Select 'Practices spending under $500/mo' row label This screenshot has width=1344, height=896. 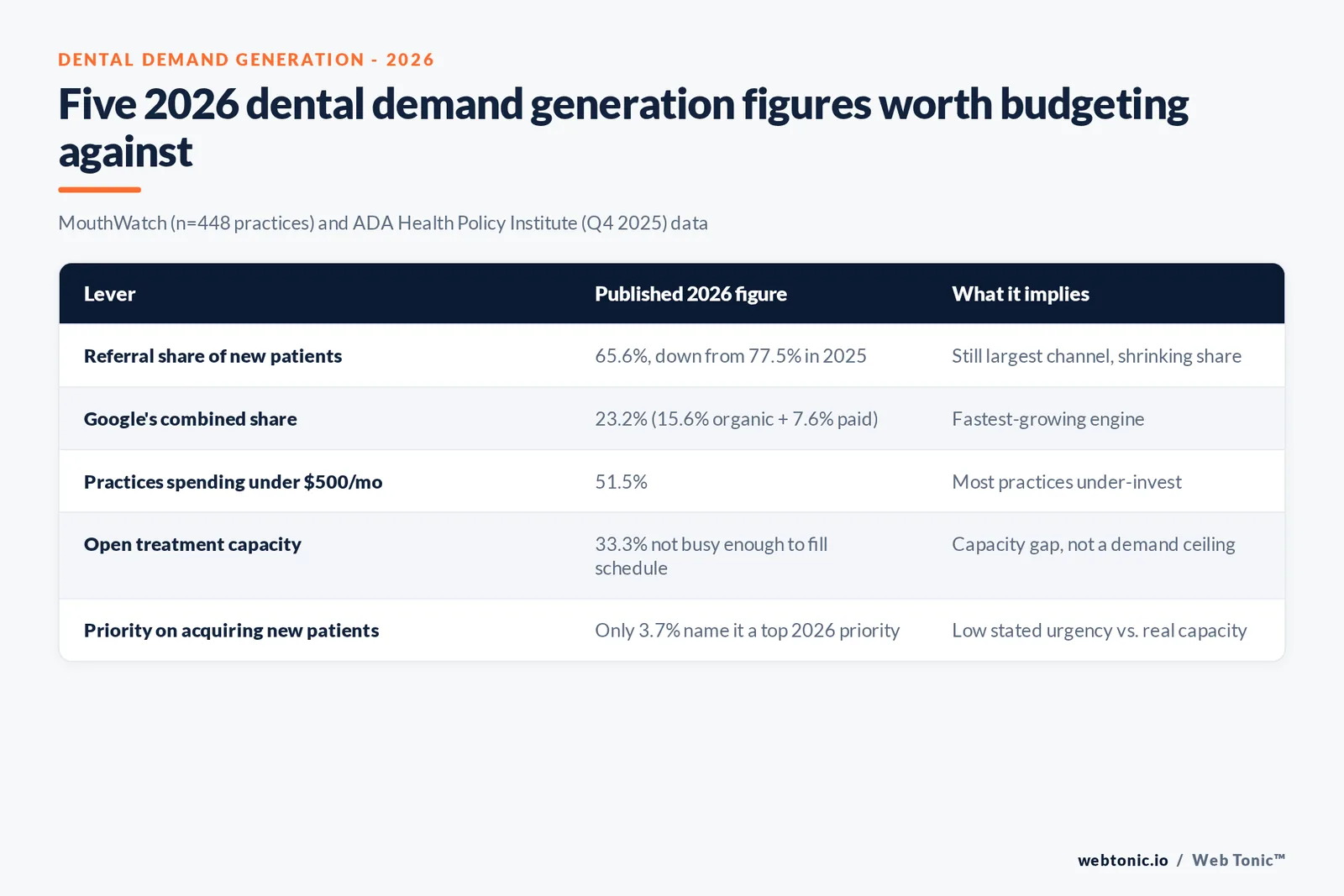point(233,482)
